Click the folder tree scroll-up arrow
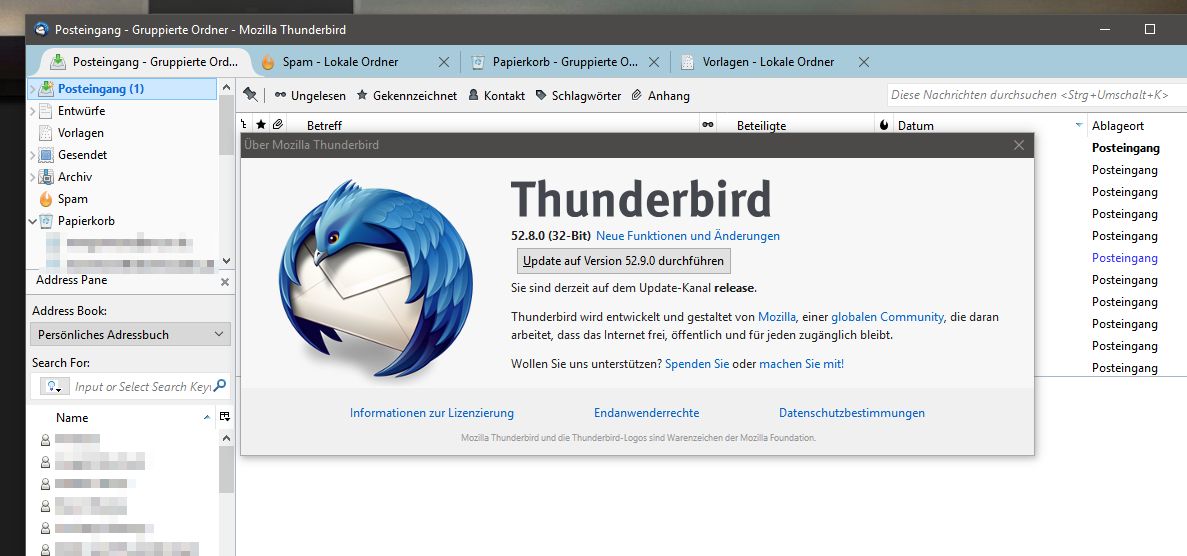Viewport: 1187px width, 556px height. pyautogui.click(x=226, y=88)
